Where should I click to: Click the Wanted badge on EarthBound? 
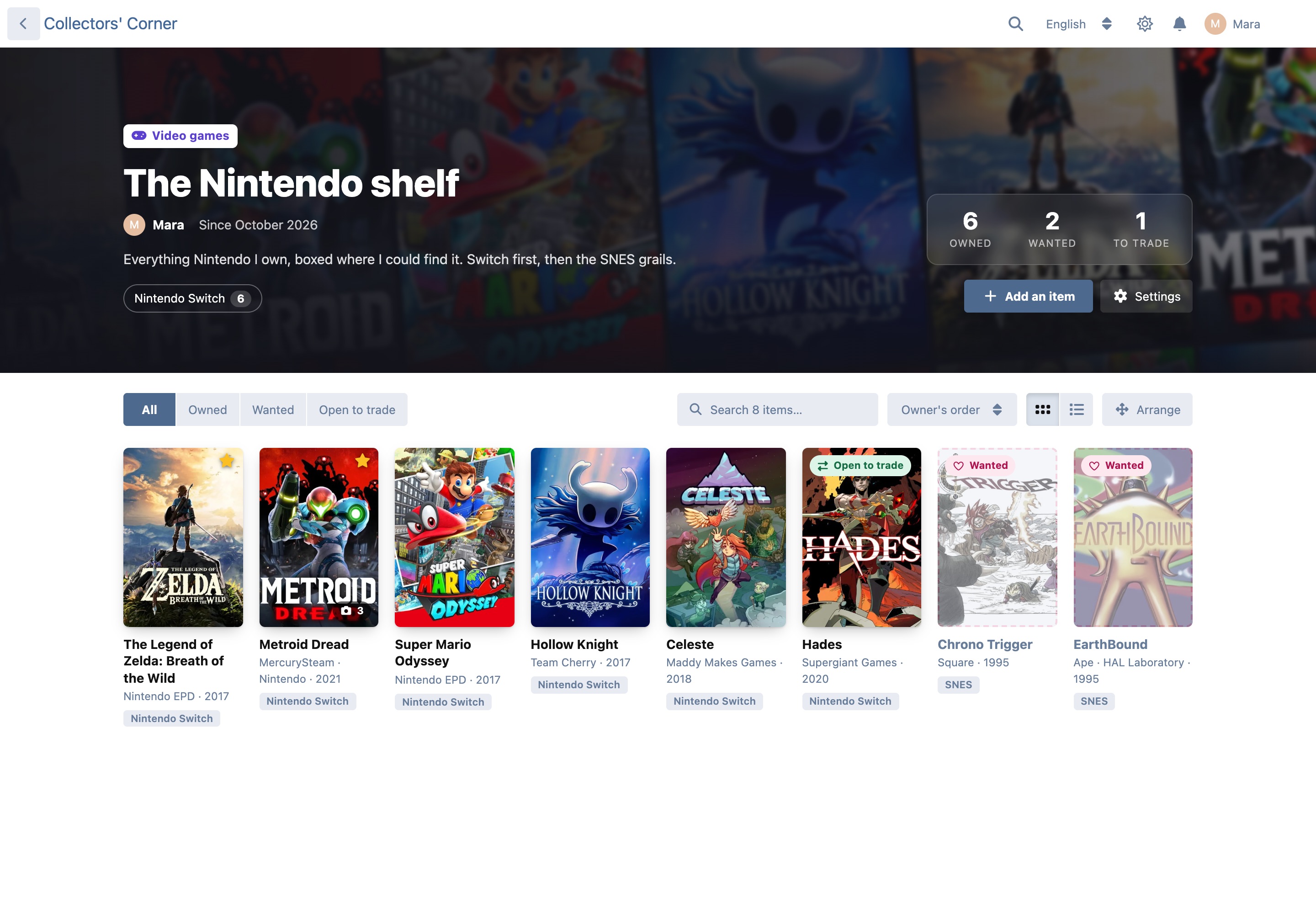1116,466
